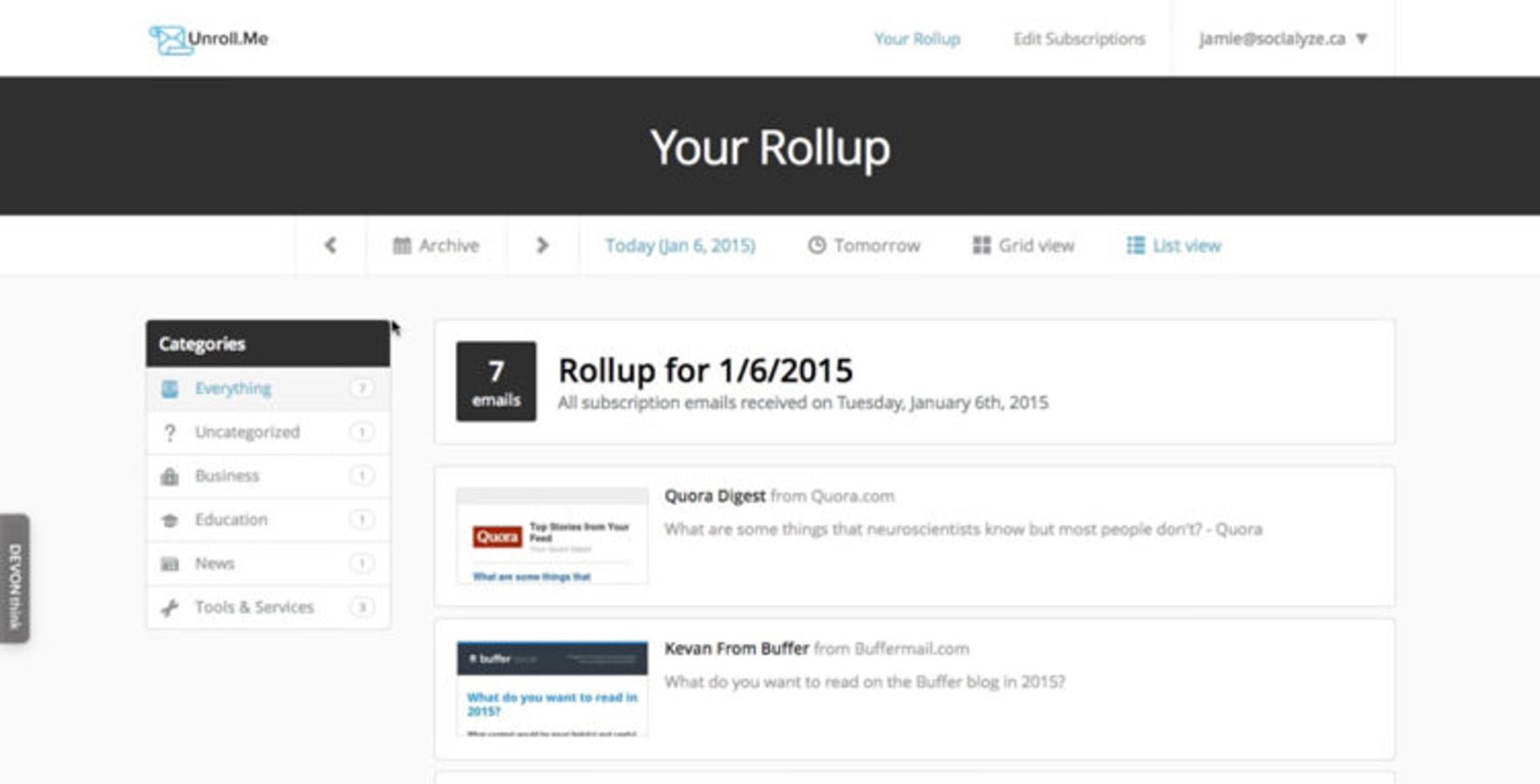Image resolution: width=1540 pixels, height=784 pixels.
Task: Click the News newspaper icon
Action: click(169, 564)
